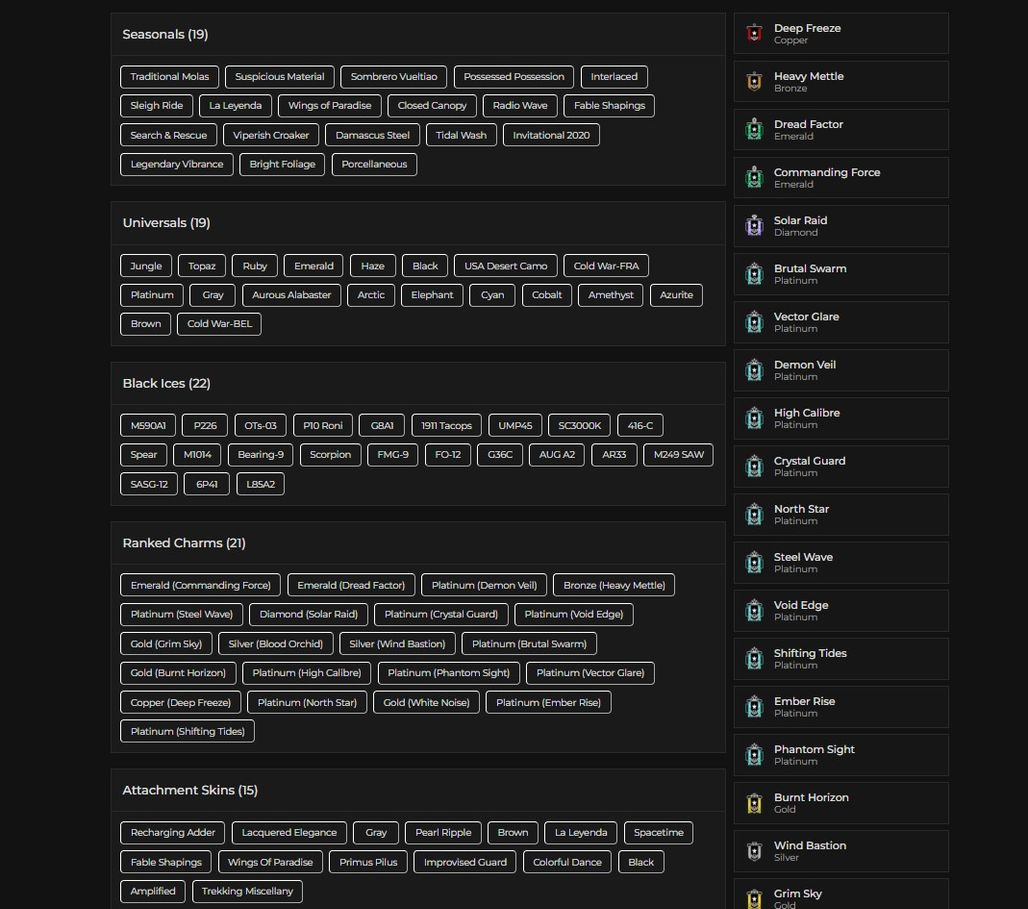1028x909 pixels.
Task: Click the Commanding Force Emerald rank icon
Action: pos(754,177)
